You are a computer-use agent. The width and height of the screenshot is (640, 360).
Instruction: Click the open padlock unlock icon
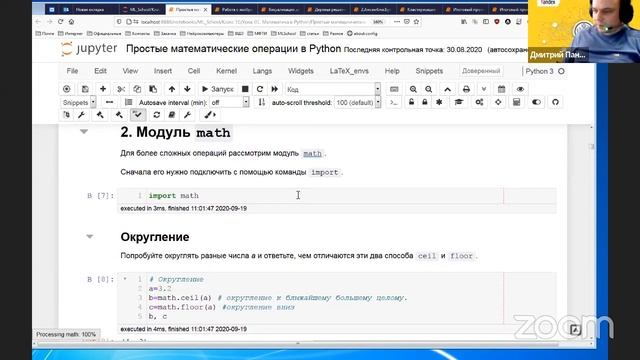click(x=411, y=102)
